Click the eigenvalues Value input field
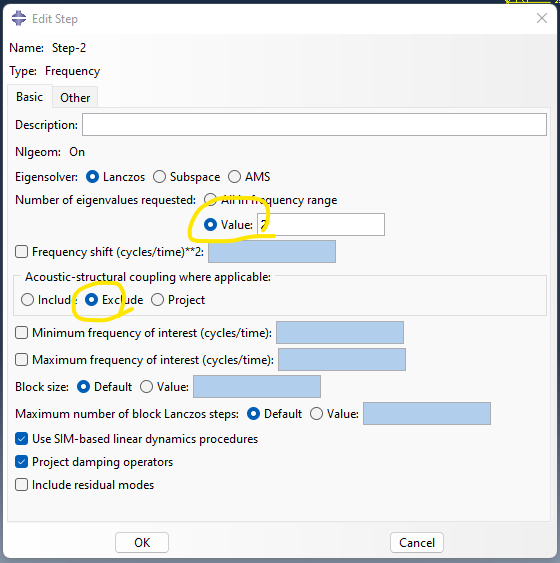This screenshot has width=560, height=563. (x=321, y=224)
